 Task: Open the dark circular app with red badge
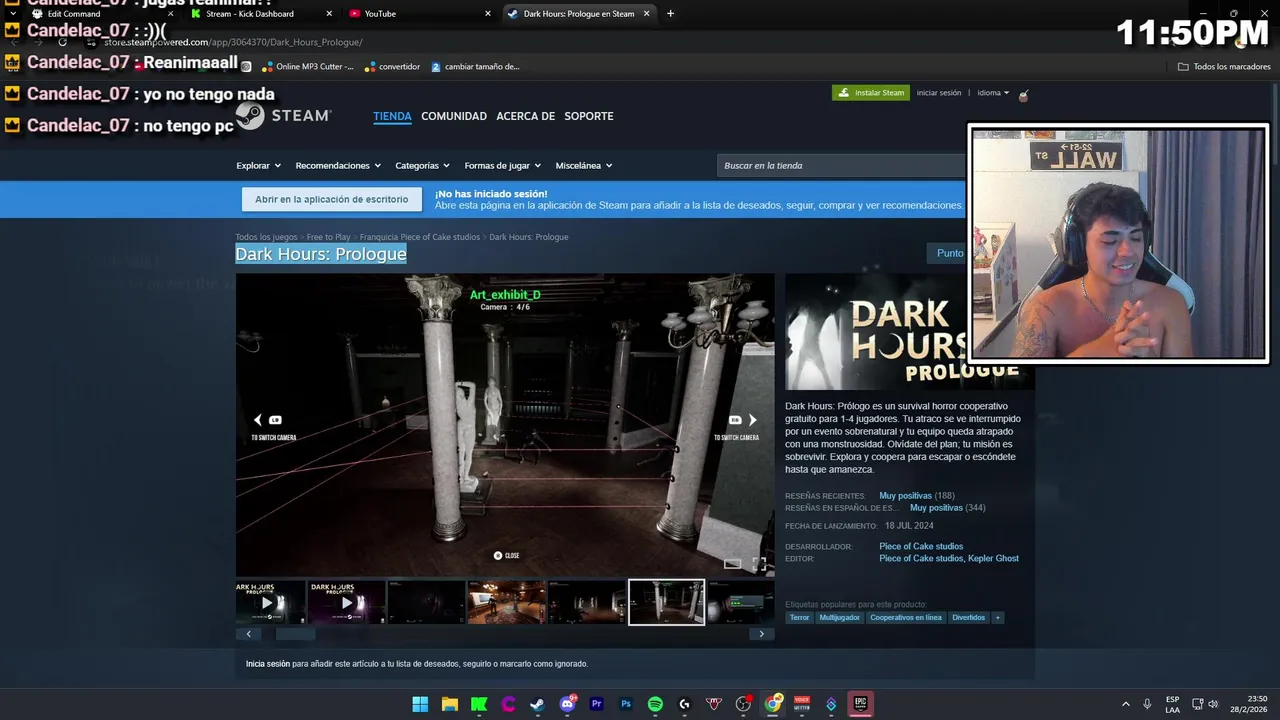(x=743, y=704)
